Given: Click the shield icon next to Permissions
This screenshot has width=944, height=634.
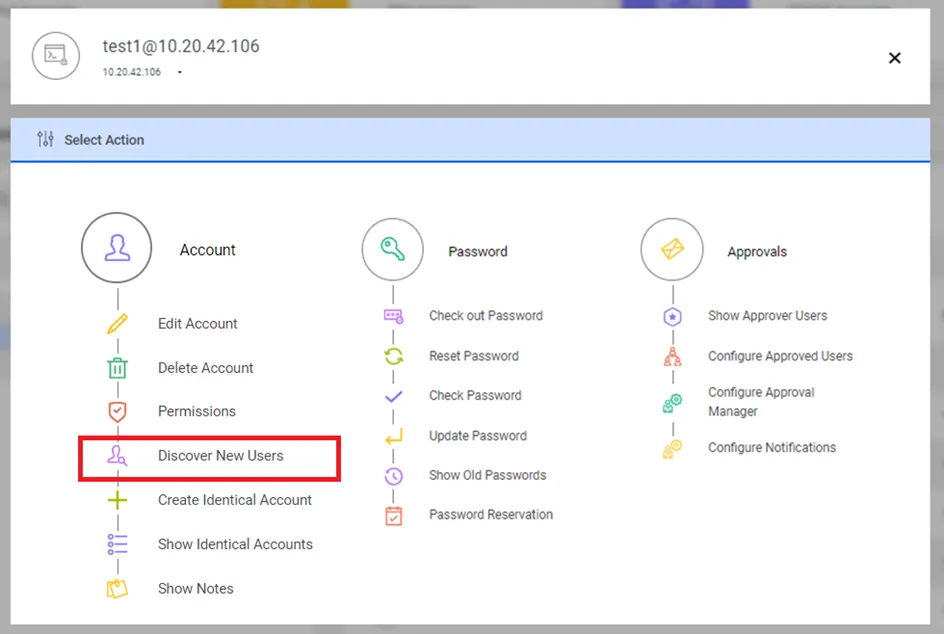Looking at the screenshot, I should [x=117, y=412].
